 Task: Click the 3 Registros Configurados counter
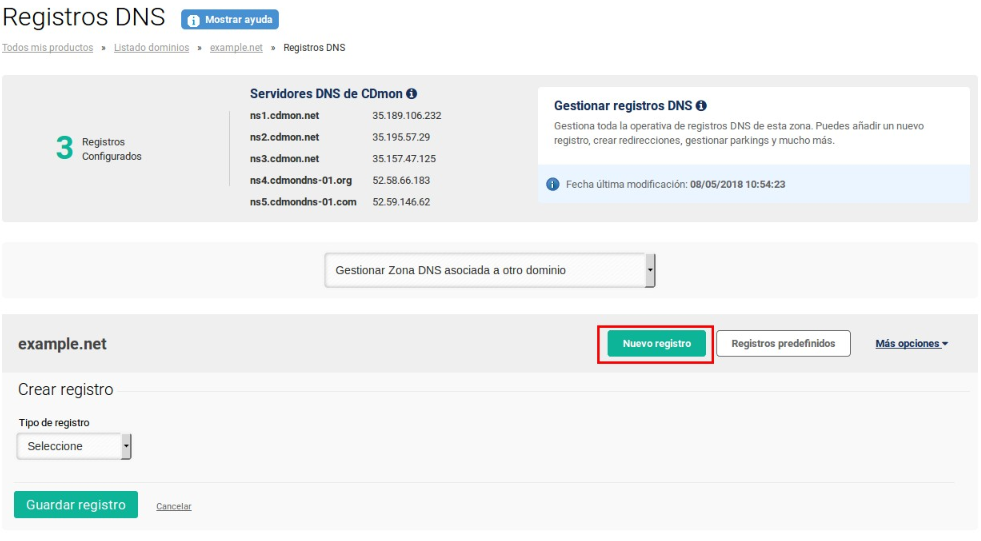pos(98,149)
